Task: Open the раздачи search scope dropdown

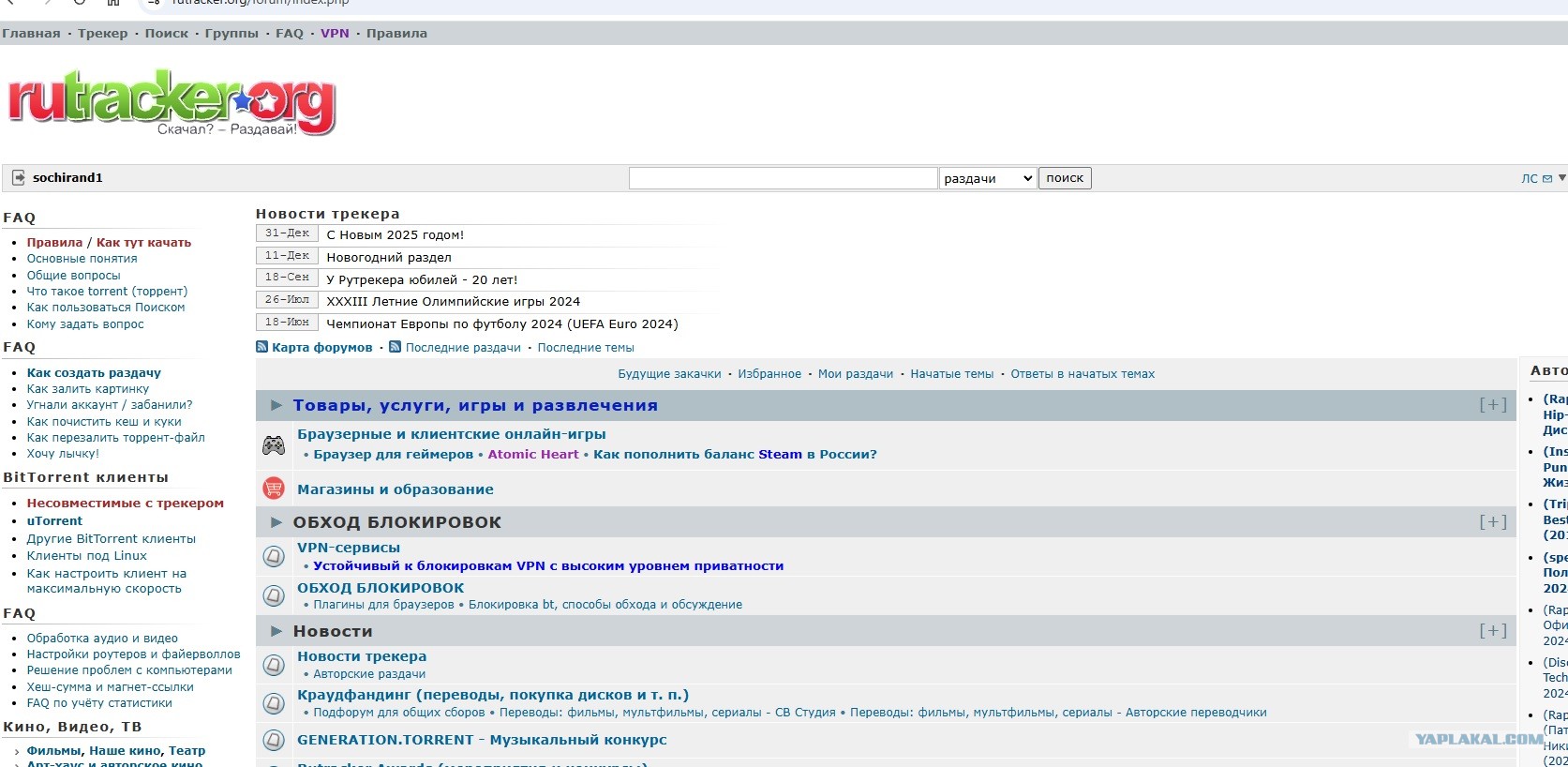Action: pyautogui.click(x=988, y=178)
